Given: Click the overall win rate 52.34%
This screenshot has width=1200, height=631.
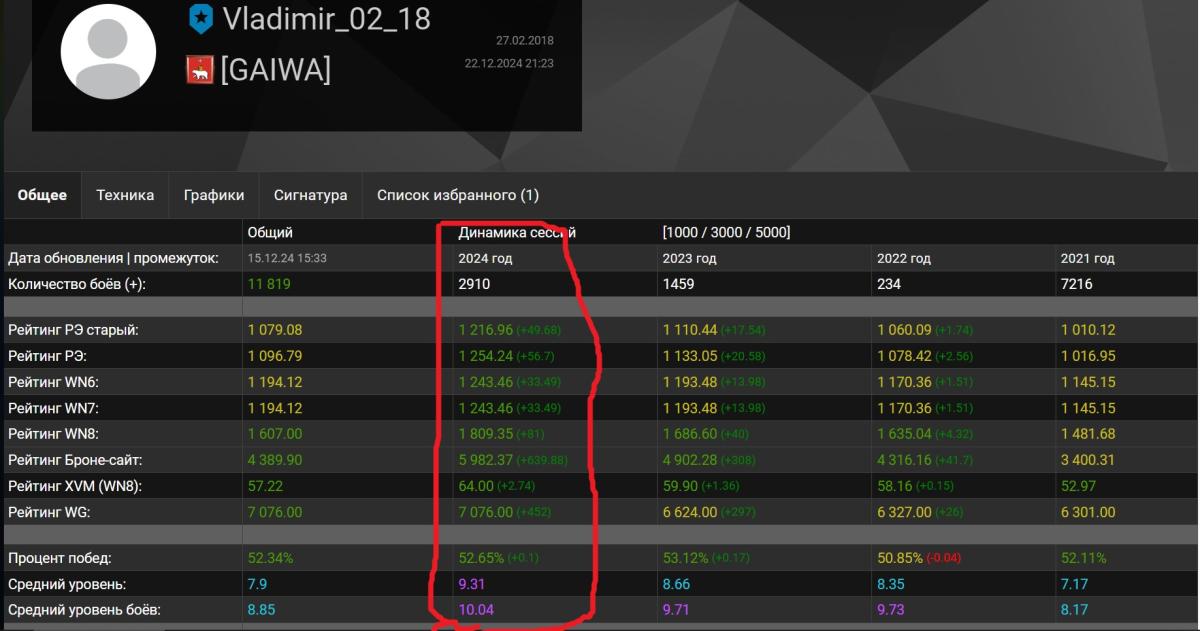Looking at the screenshot, I should tap(270, 558).
